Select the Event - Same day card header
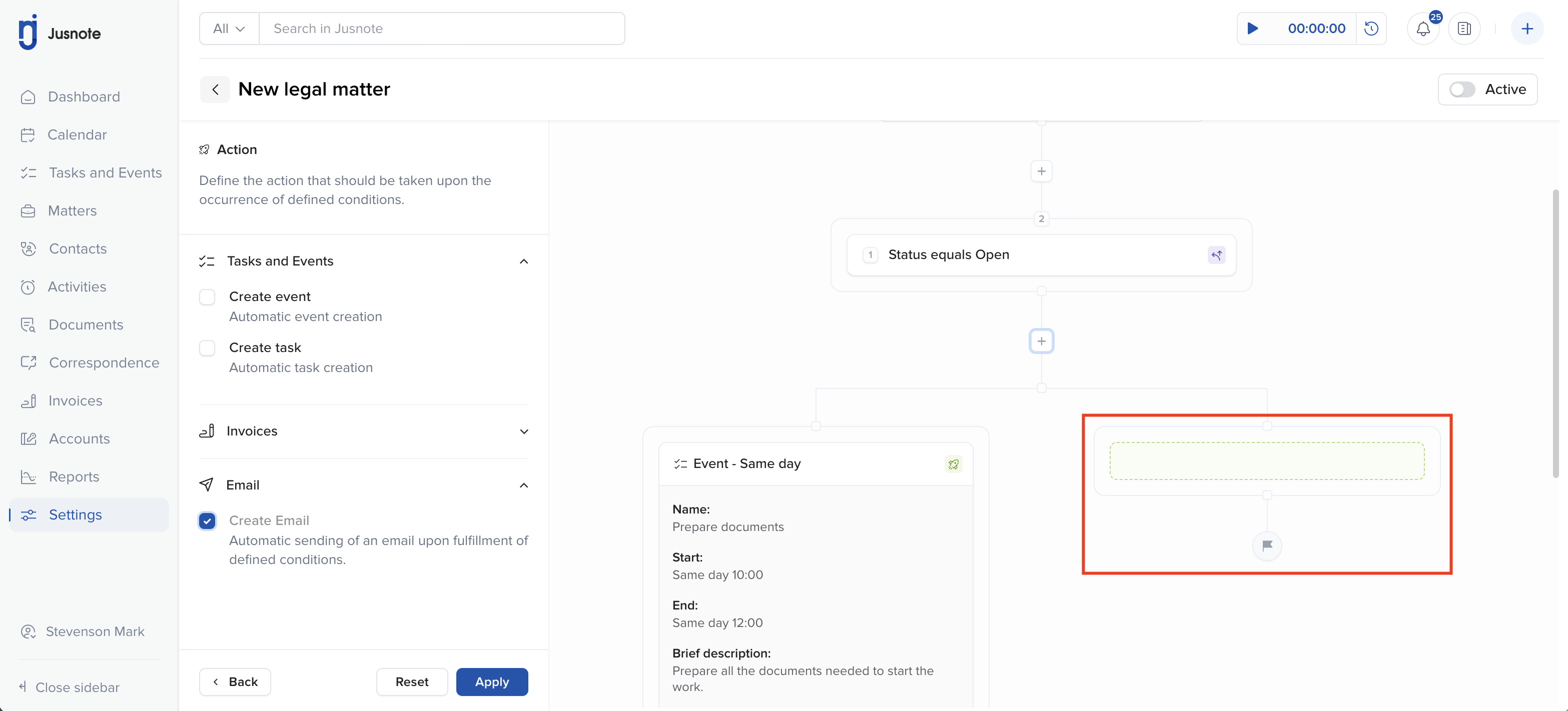Viewport: 1568px width, 711px height. (816, 464)
